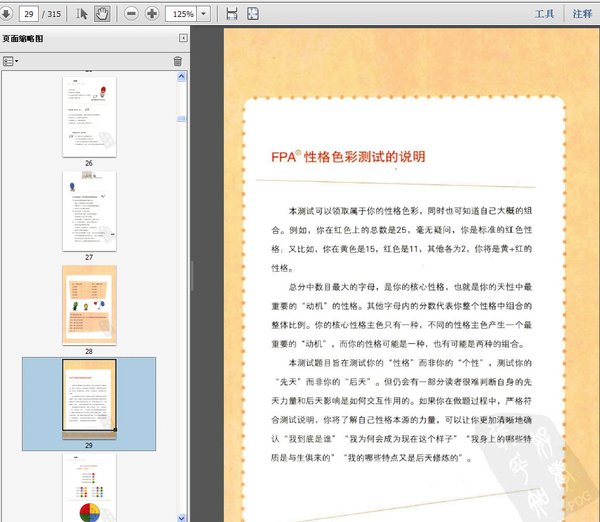Delete selected page via trash icon

click(x=178, y=61)
